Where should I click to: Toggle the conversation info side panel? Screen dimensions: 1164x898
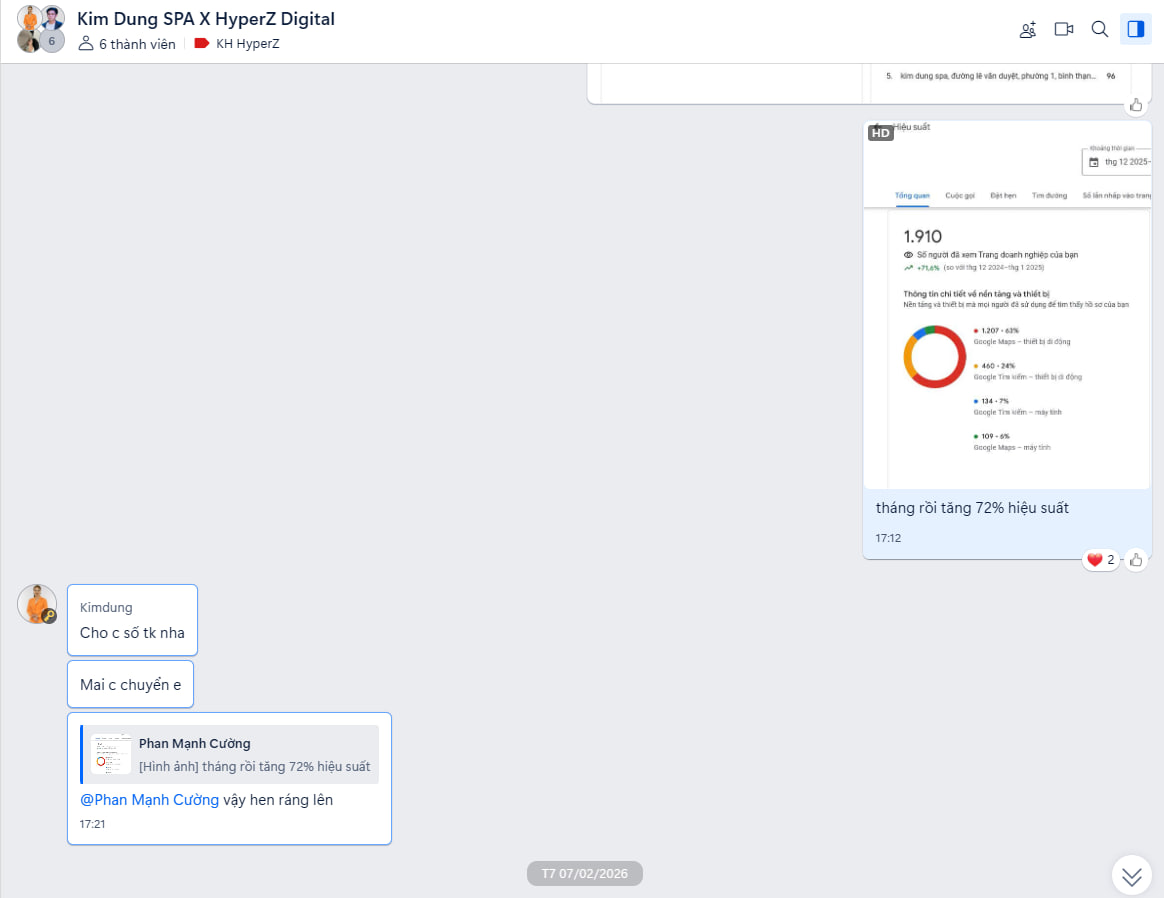[1136, 29]
